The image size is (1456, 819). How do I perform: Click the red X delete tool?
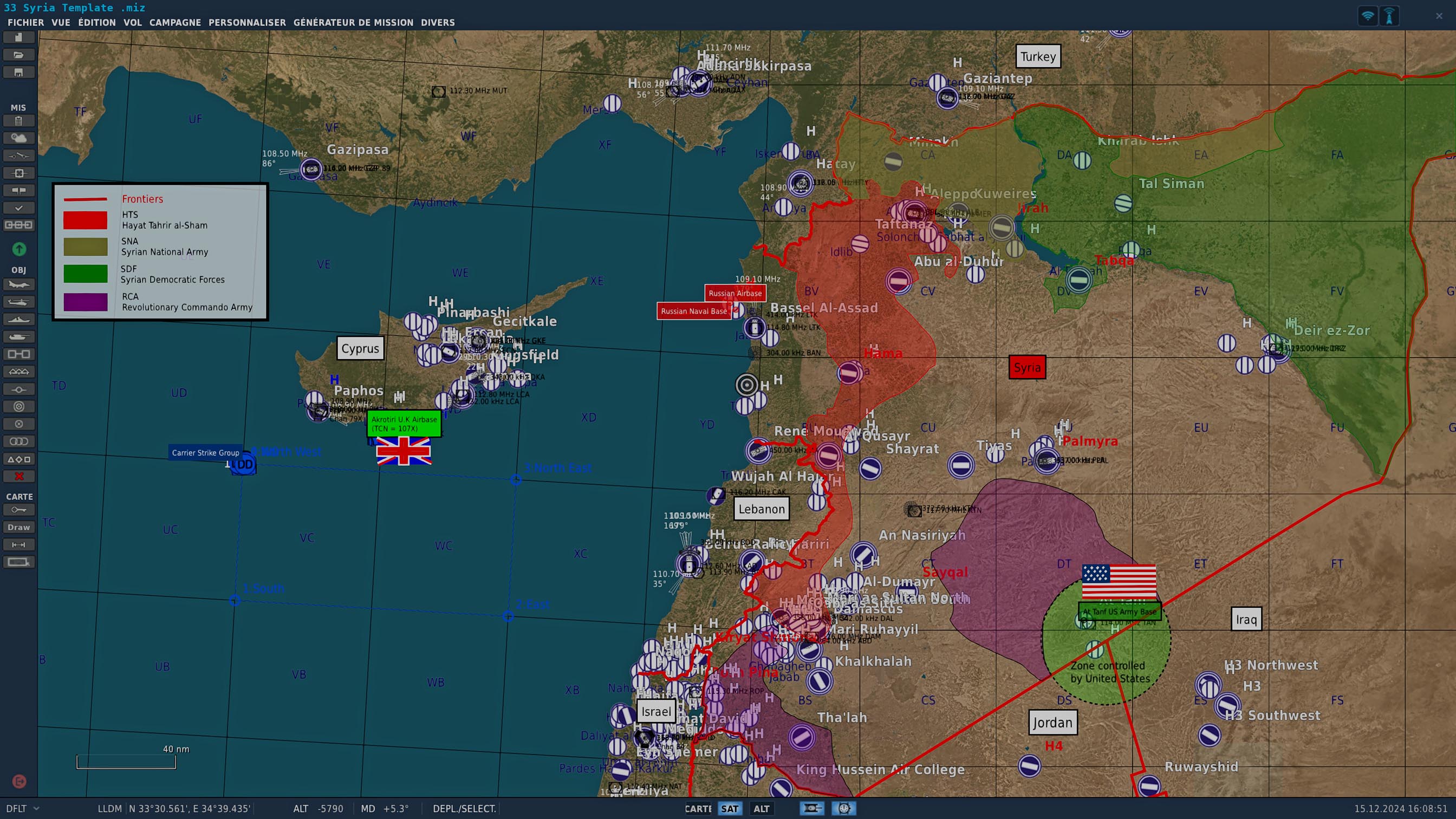[x=18, y=477]
